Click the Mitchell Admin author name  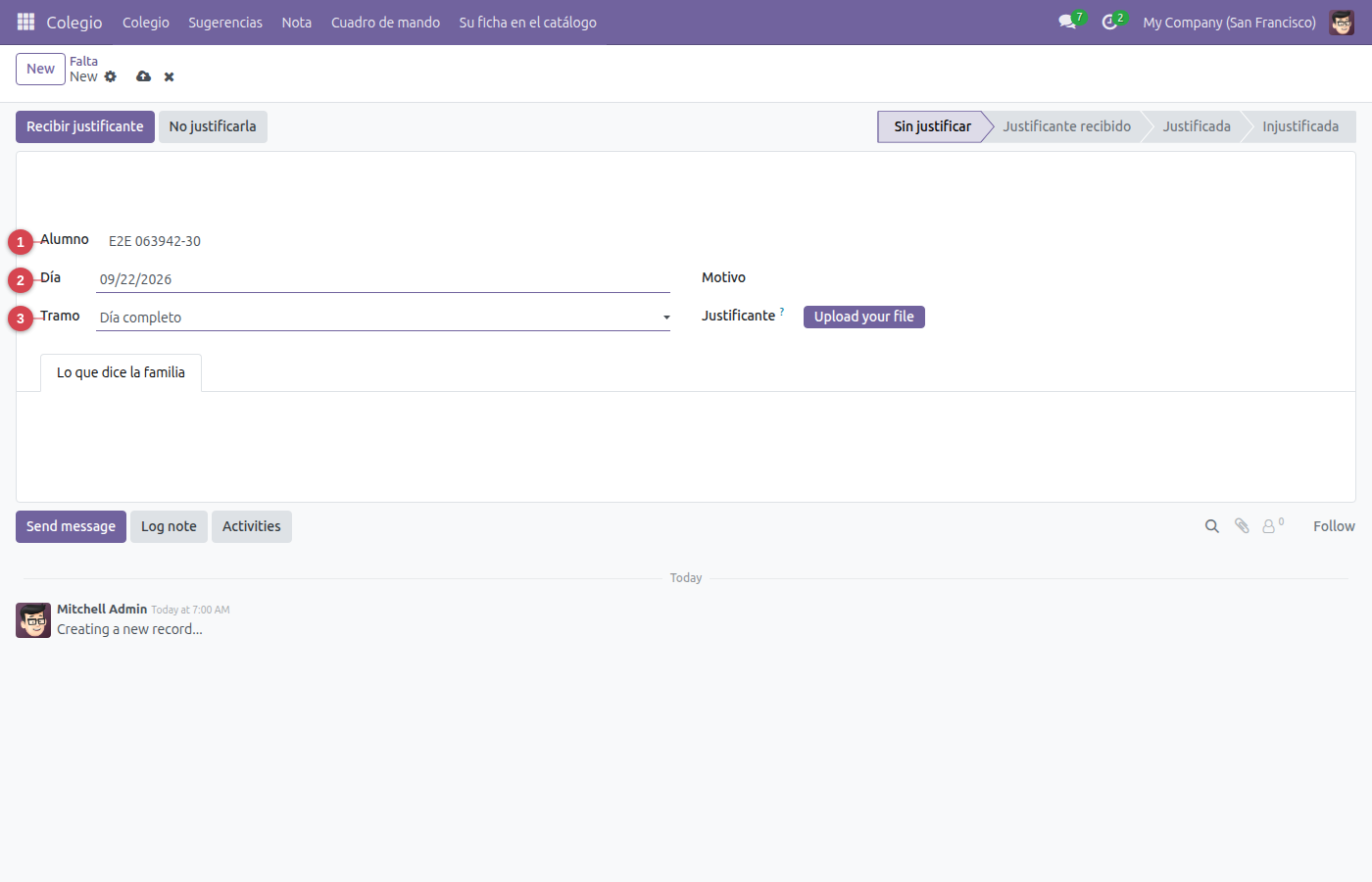pos(102,609)
